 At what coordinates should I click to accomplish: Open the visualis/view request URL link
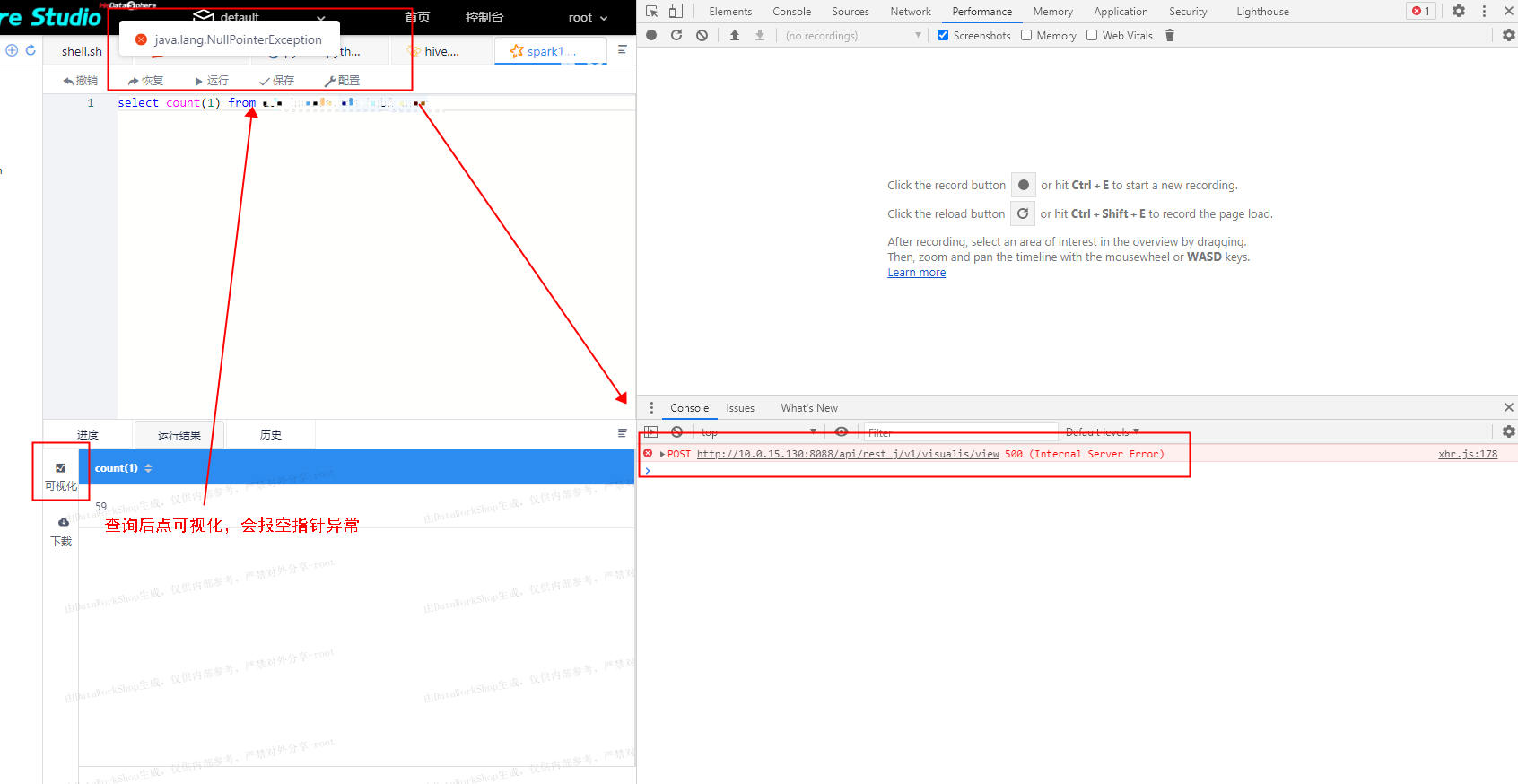coord(848,454)
